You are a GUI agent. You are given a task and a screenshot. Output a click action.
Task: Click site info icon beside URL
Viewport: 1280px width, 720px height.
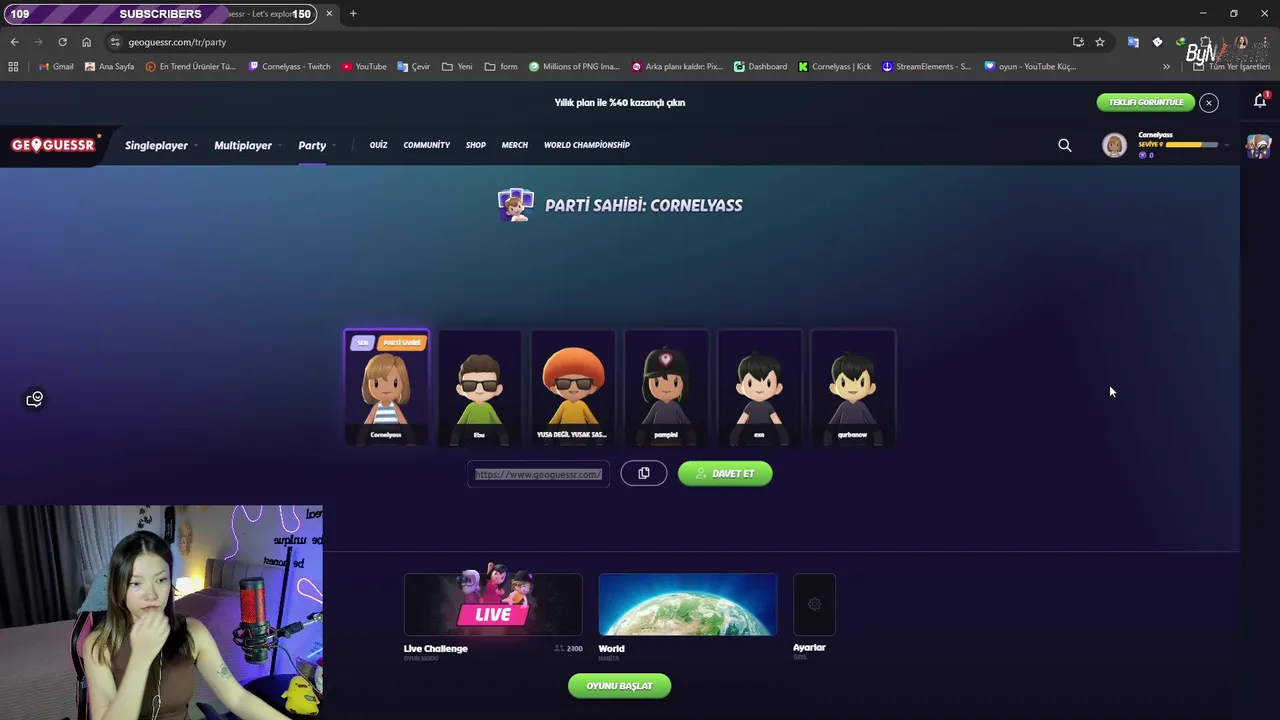115,42
